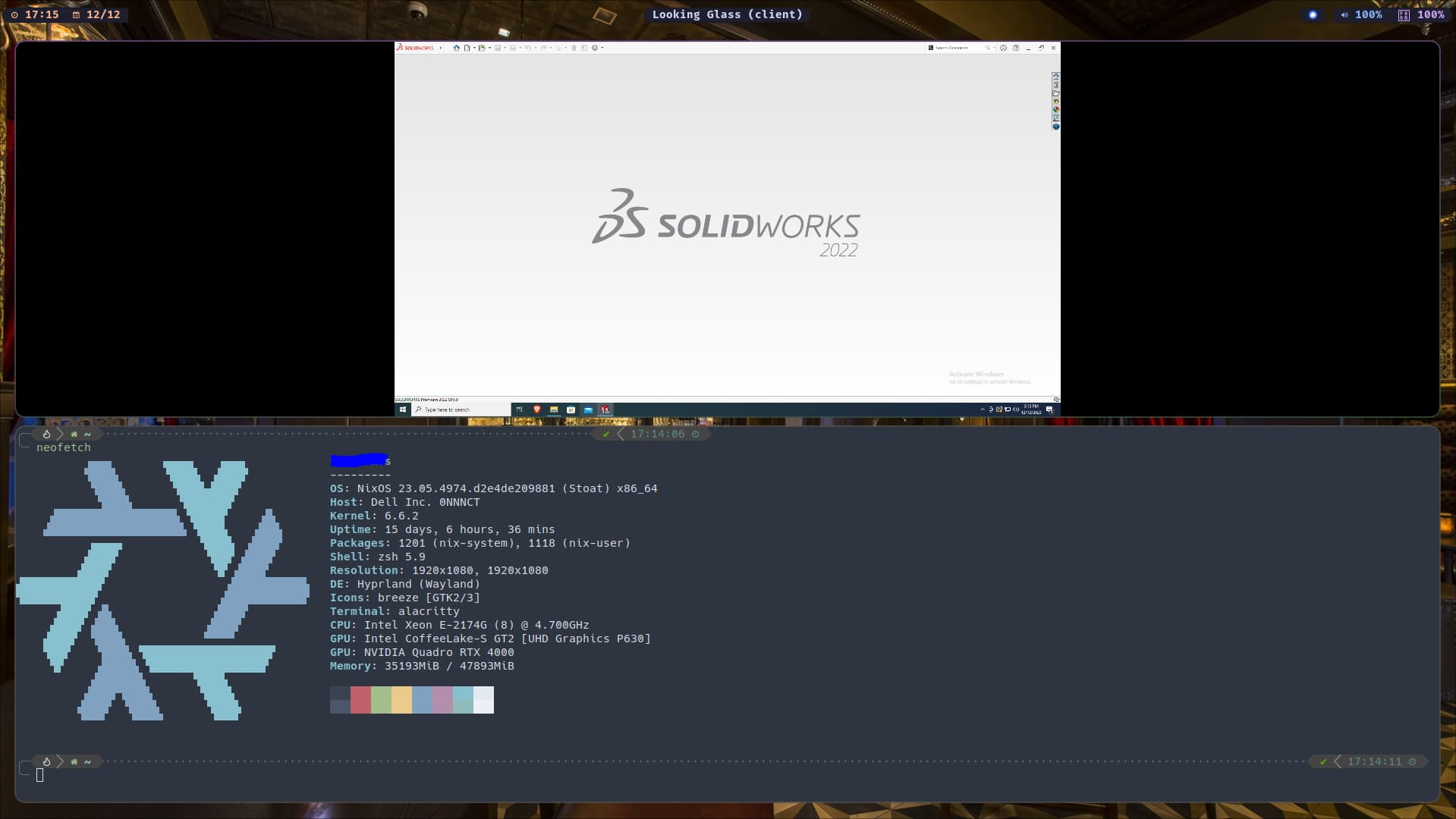1456x819 pixels.
Task: Select the SolidWorks taskbar button
Action: (x=605, y=409)
